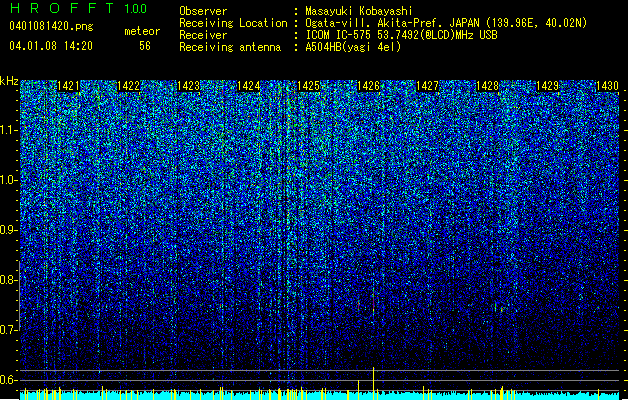Click the 1429 time marker

tap(548, 86)
